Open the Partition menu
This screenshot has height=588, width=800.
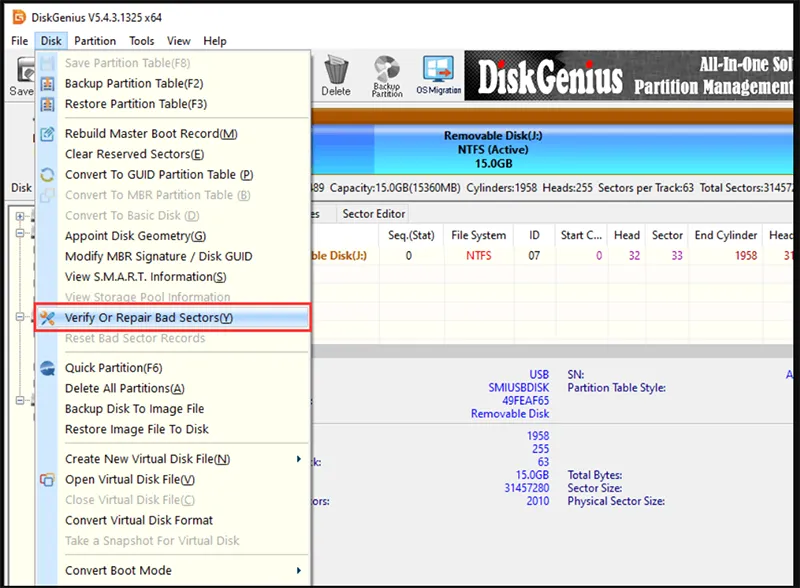click(x=95, y=41)
